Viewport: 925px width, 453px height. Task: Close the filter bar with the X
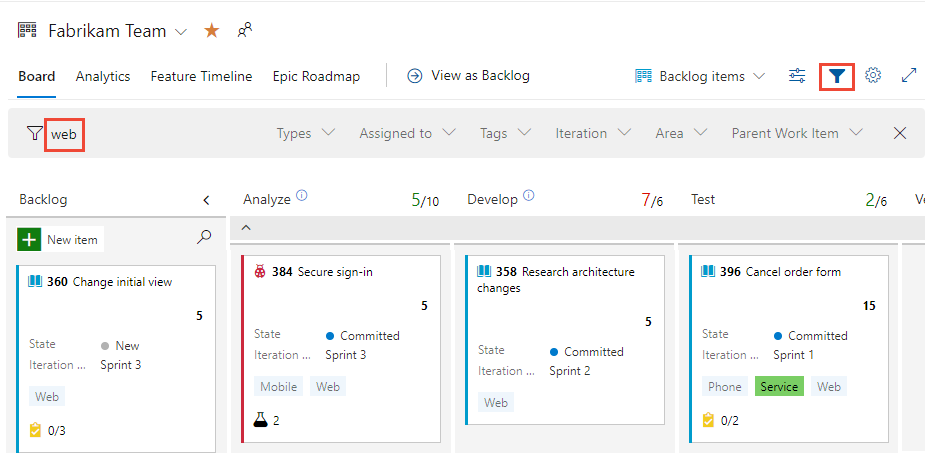[900, 133]
